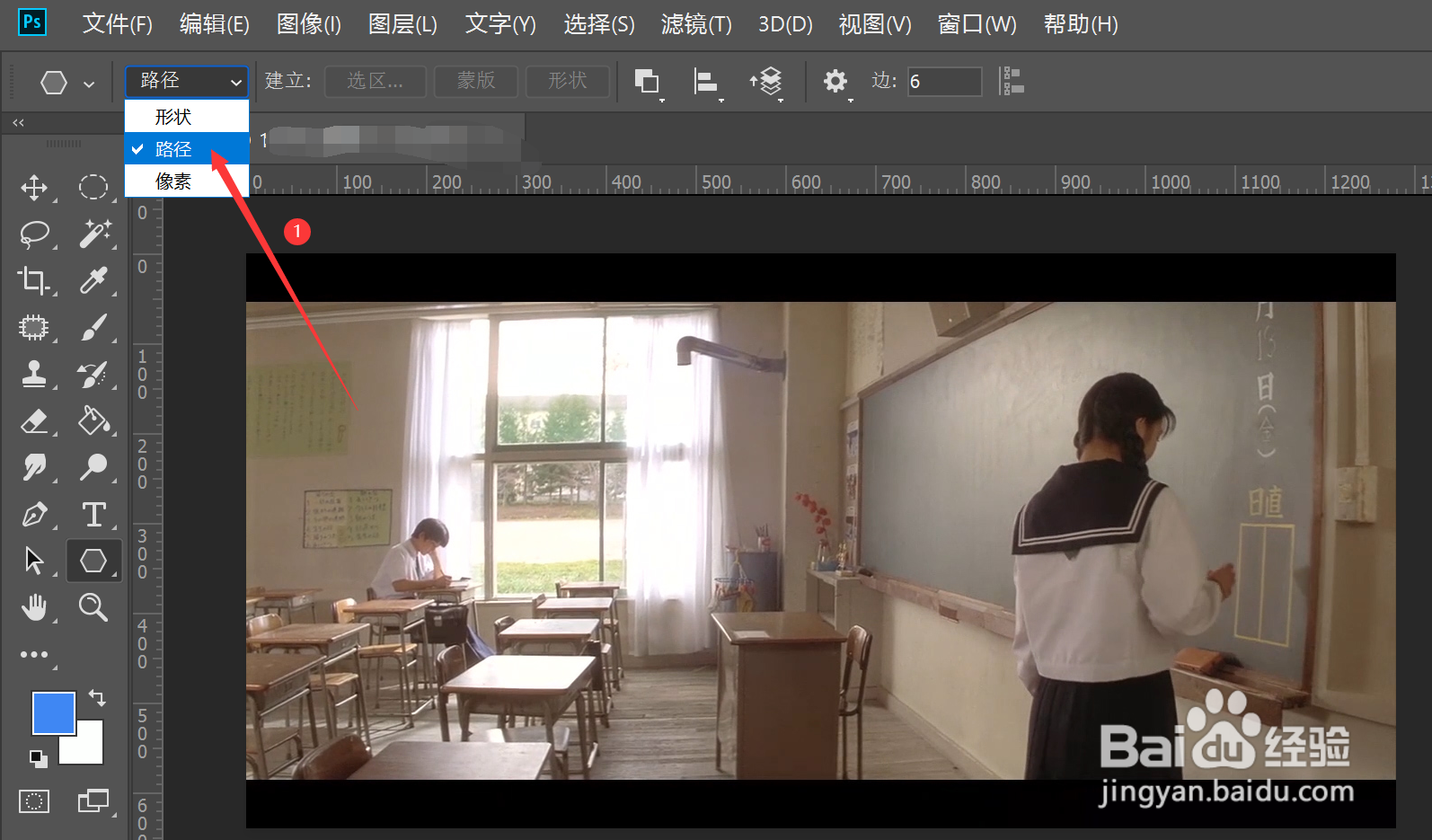Select the Crop tool
1432x840 pixels.
point(34,280)
